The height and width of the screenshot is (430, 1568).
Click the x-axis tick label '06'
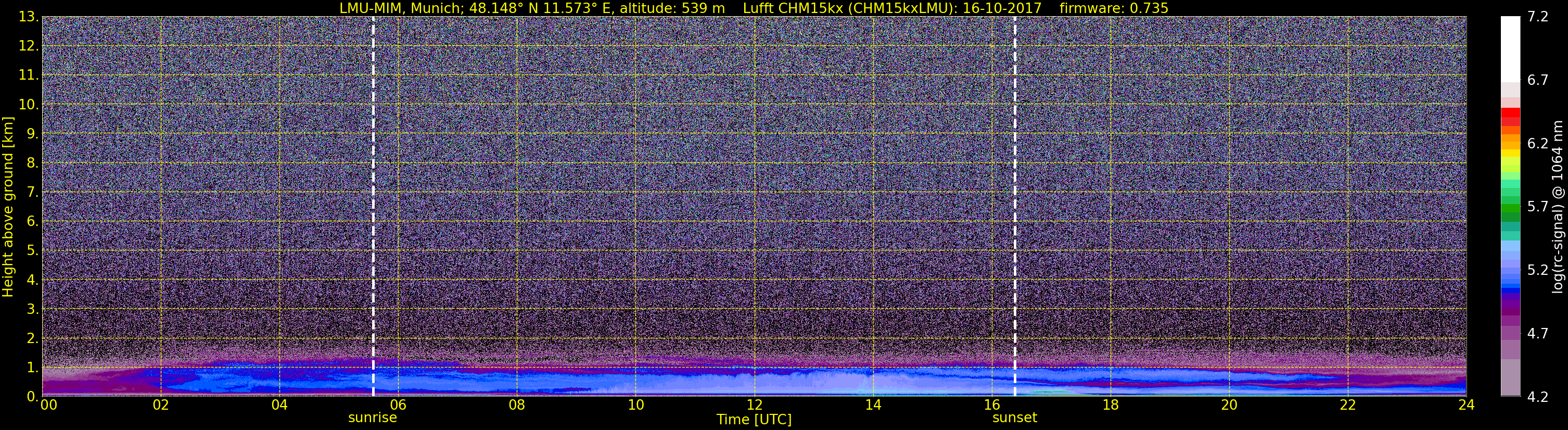[x=398, y=405]
